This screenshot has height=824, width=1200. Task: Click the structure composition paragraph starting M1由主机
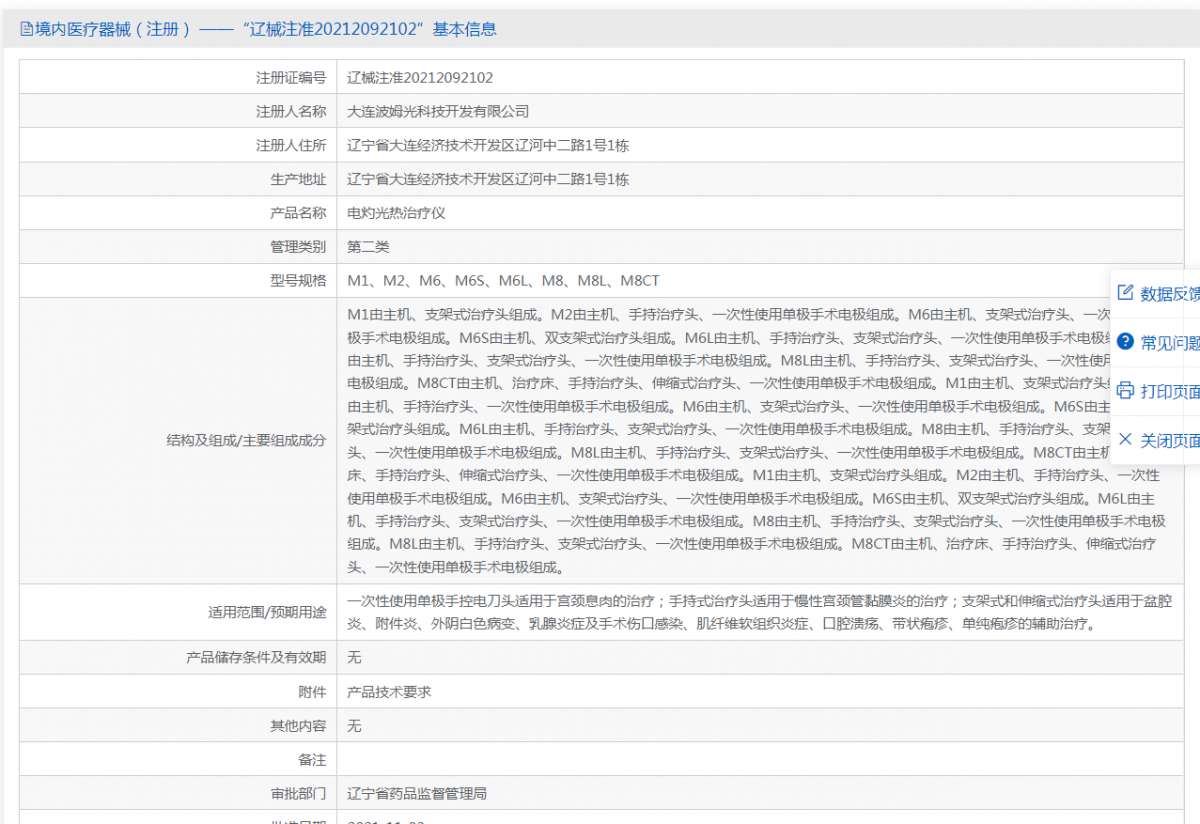[757, 440]
